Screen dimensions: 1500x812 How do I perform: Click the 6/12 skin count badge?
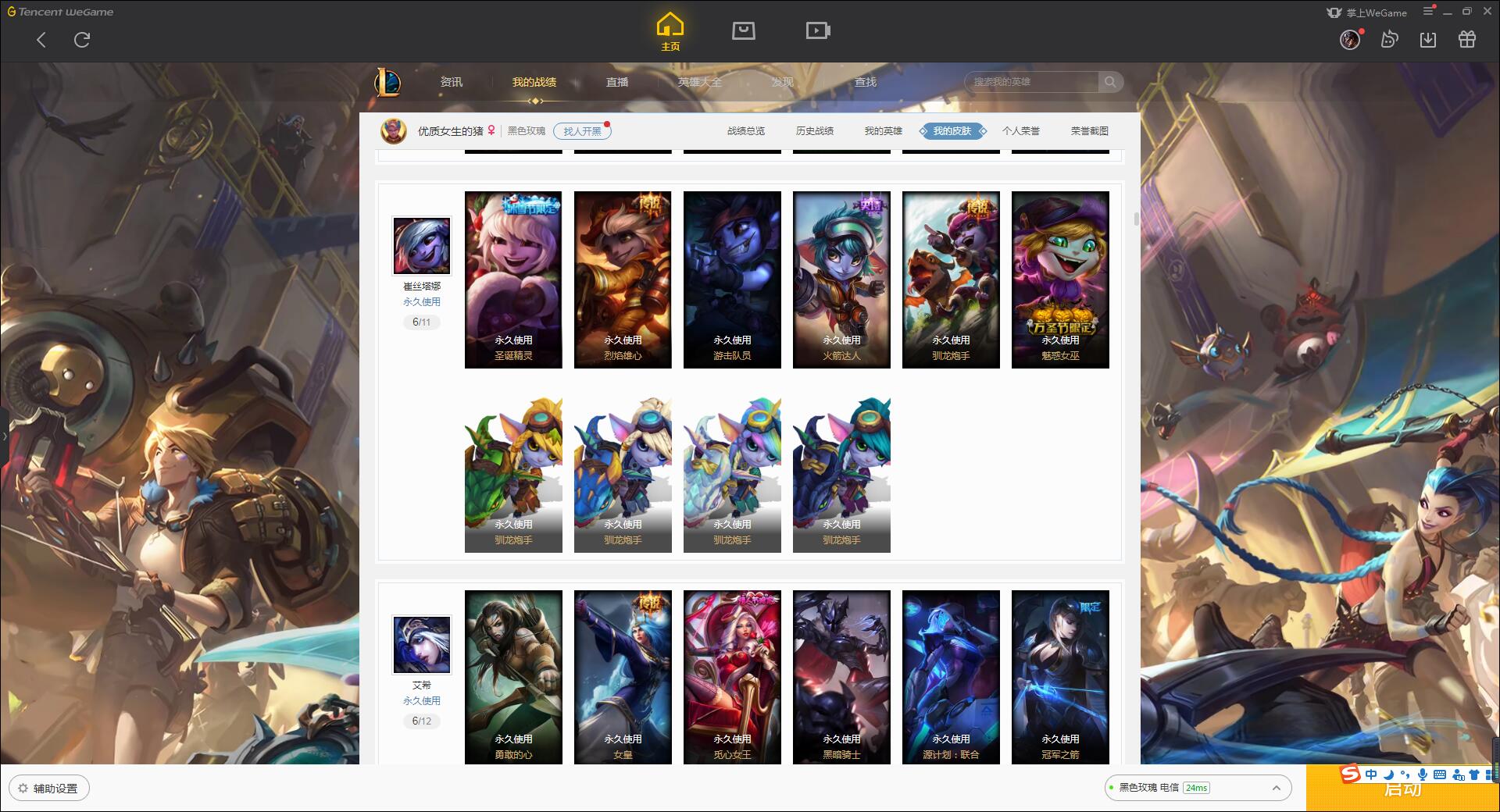[x=422, y=721]
